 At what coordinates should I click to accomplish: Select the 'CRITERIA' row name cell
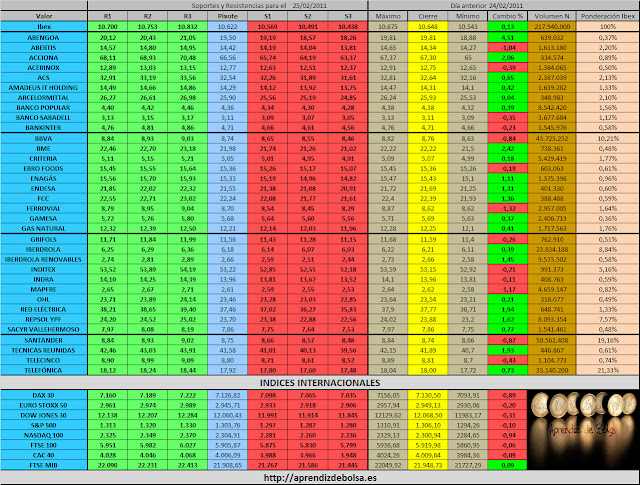[44, 159]
